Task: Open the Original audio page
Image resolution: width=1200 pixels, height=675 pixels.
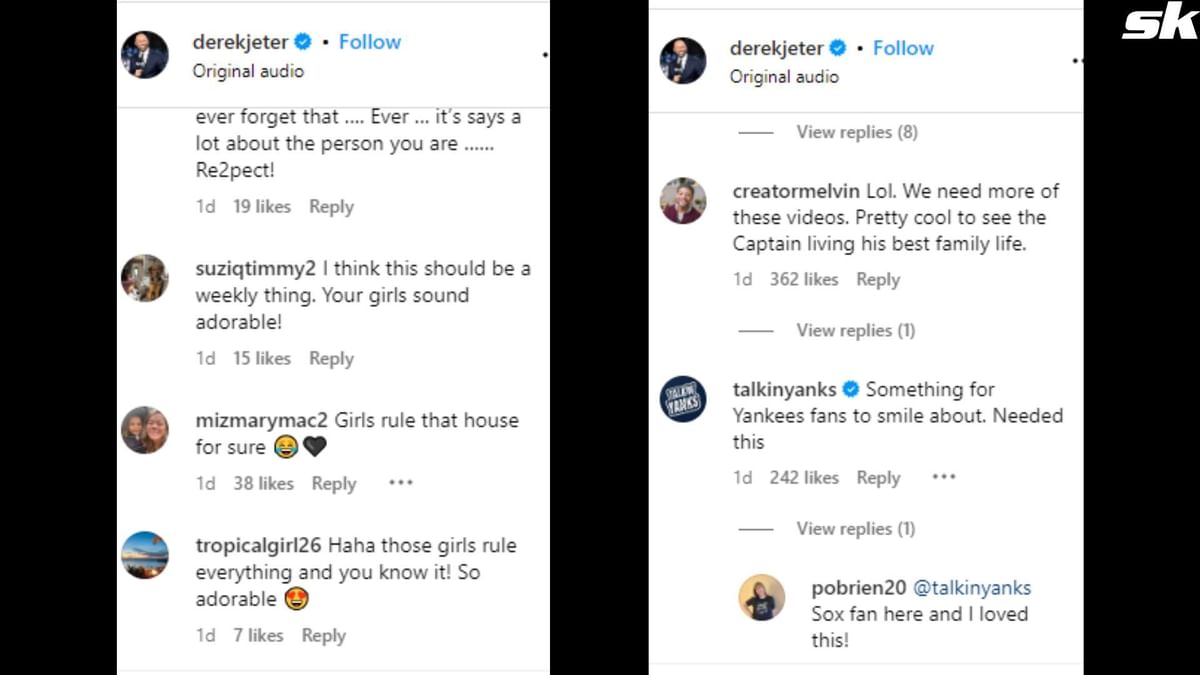Action: pos(248,71)
